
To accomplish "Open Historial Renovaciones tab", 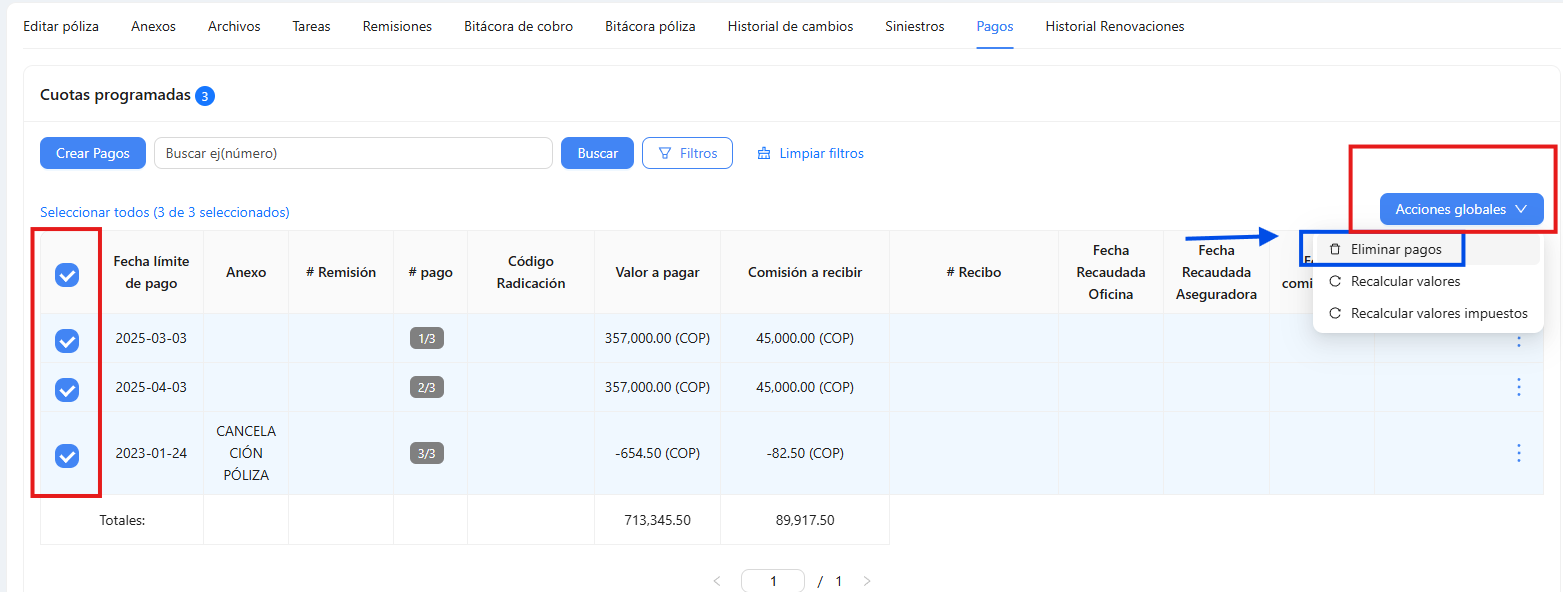I will point(1115,27).
